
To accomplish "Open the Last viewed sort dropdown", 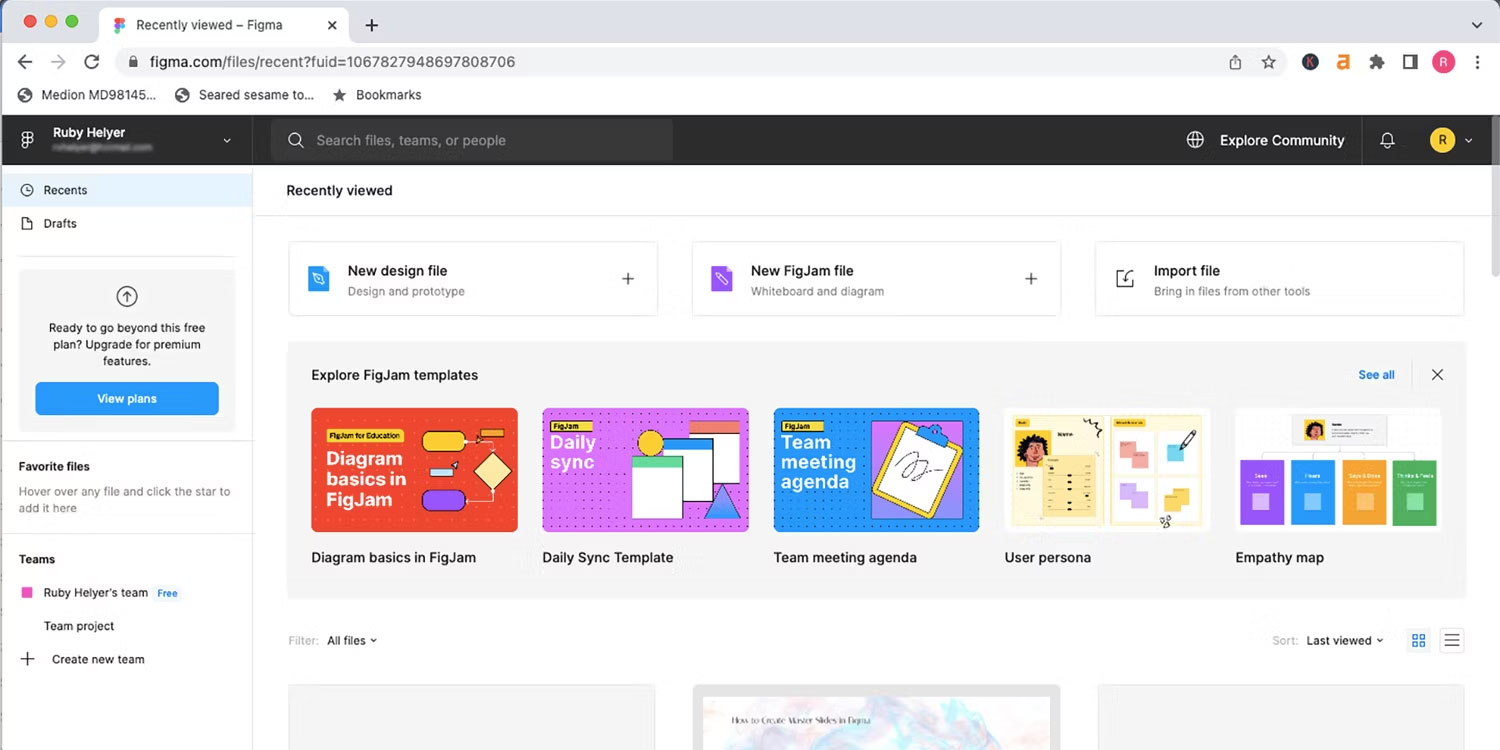I will (x=1345, y=641).
